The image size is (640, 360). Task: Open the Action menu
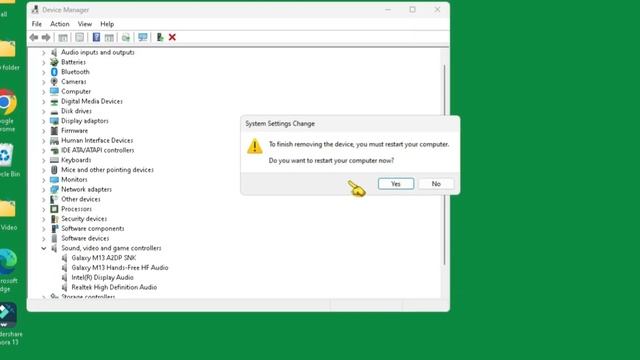click(x=60, y=24)
